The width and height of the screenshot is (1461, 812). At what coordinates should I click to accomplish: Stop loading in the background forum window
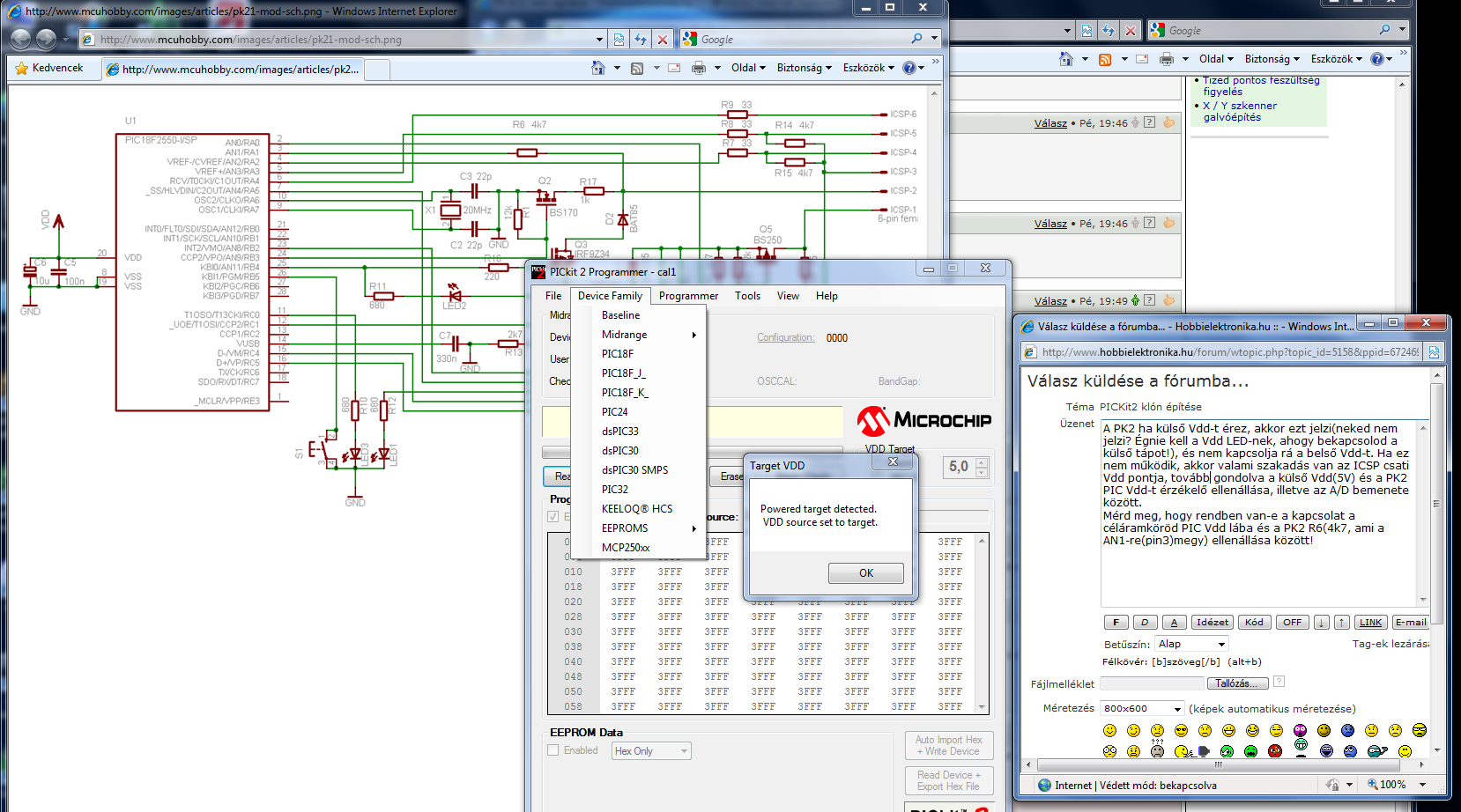click(x=1131, y=30)
